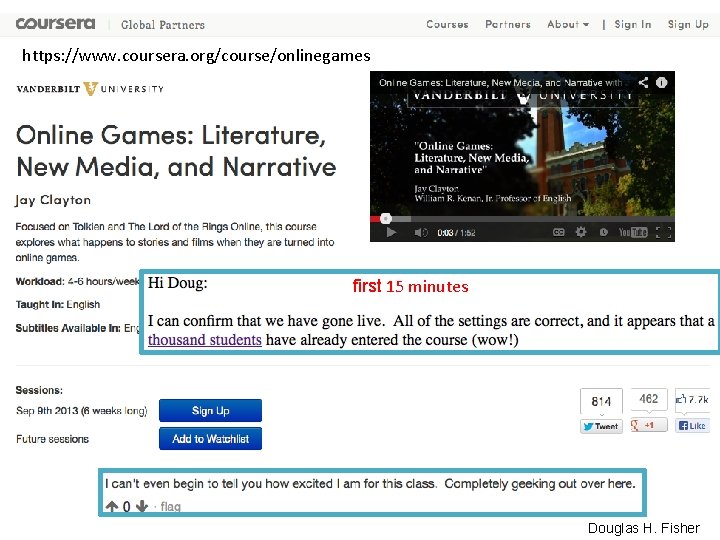Click the Workload: 4-6 hours/week text
This screenshot has height=540, width=720.
click(77, 281)
